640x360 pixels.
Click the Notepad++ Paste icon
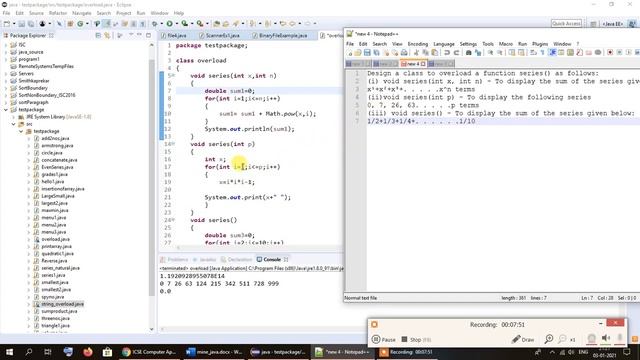click(435, 53)
